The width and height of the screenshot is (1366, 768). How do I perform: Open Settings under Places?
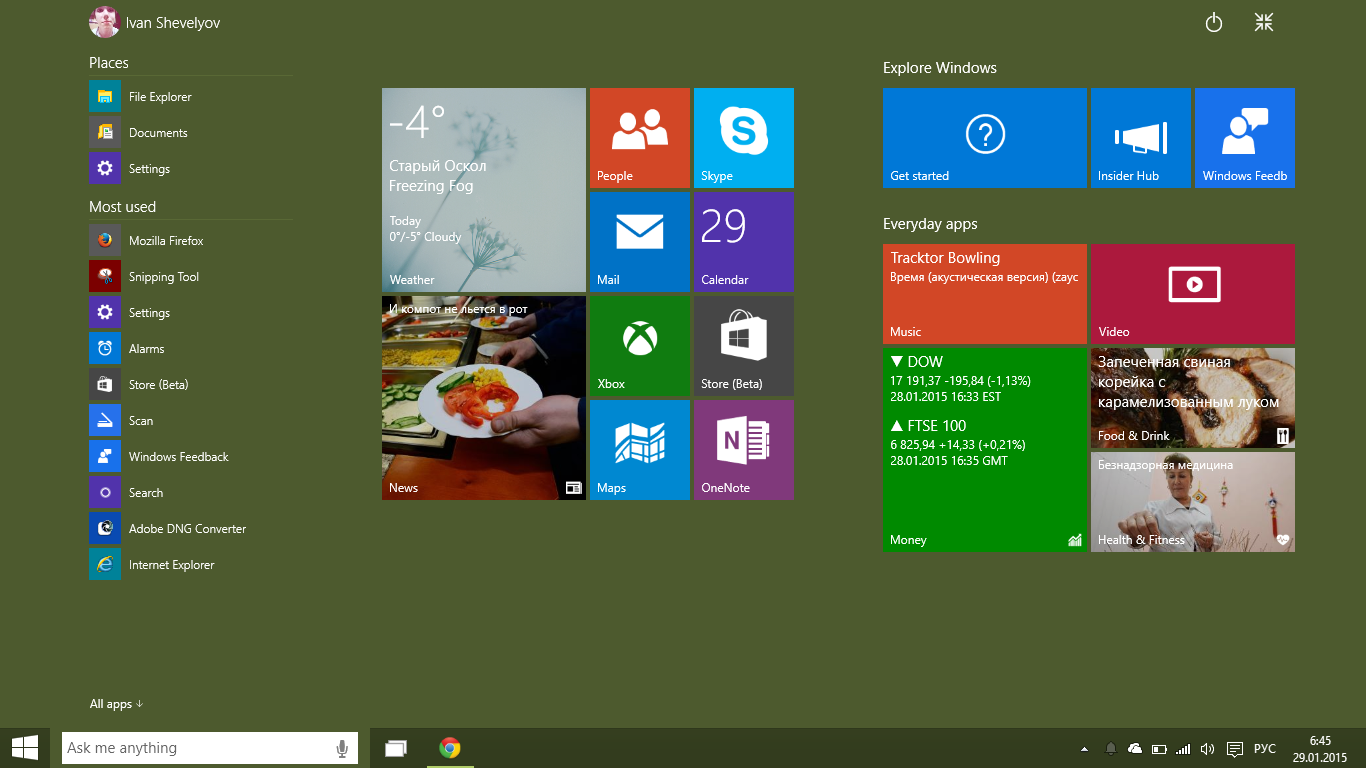(191, 169)
